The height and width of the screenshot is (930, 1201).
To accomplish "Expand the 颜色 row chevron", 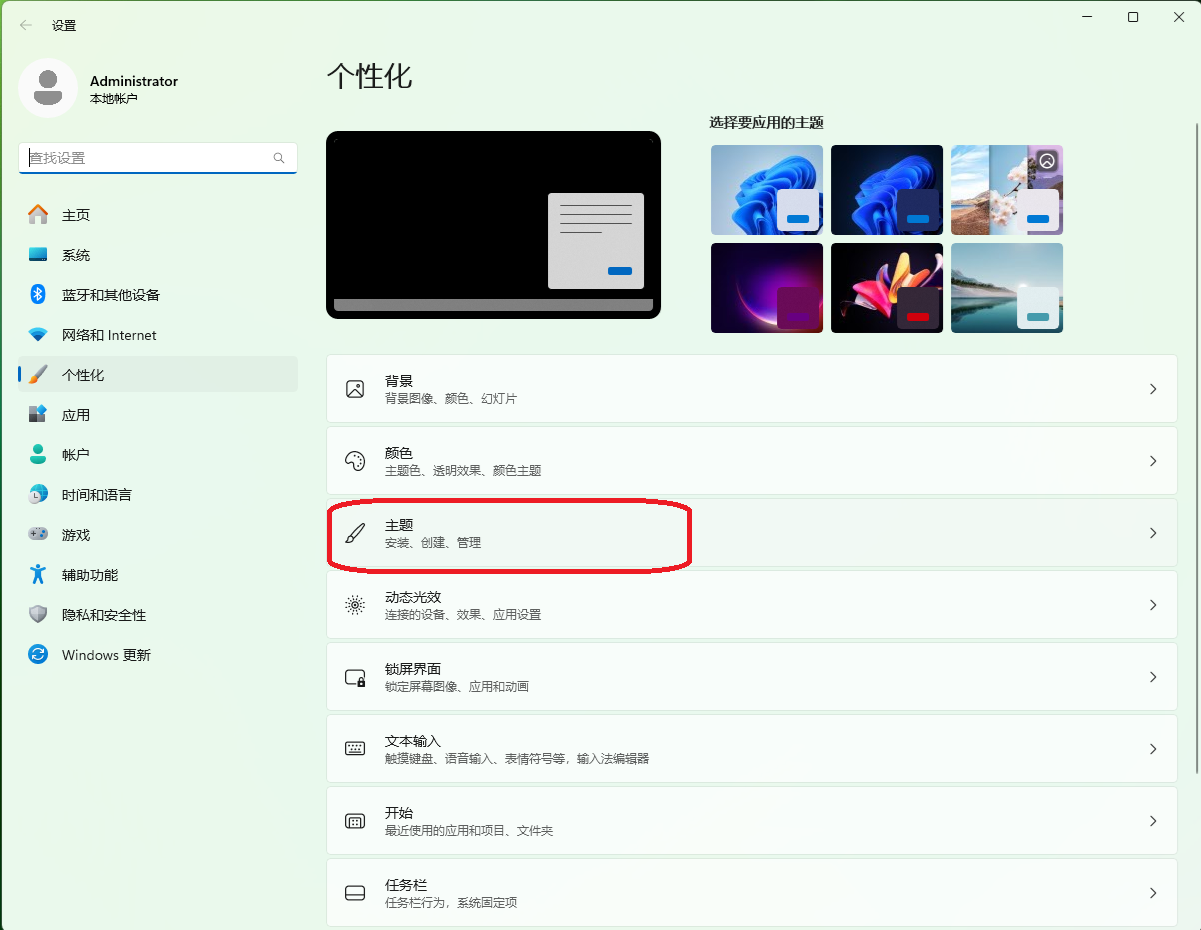I will tap(1153, 461).
